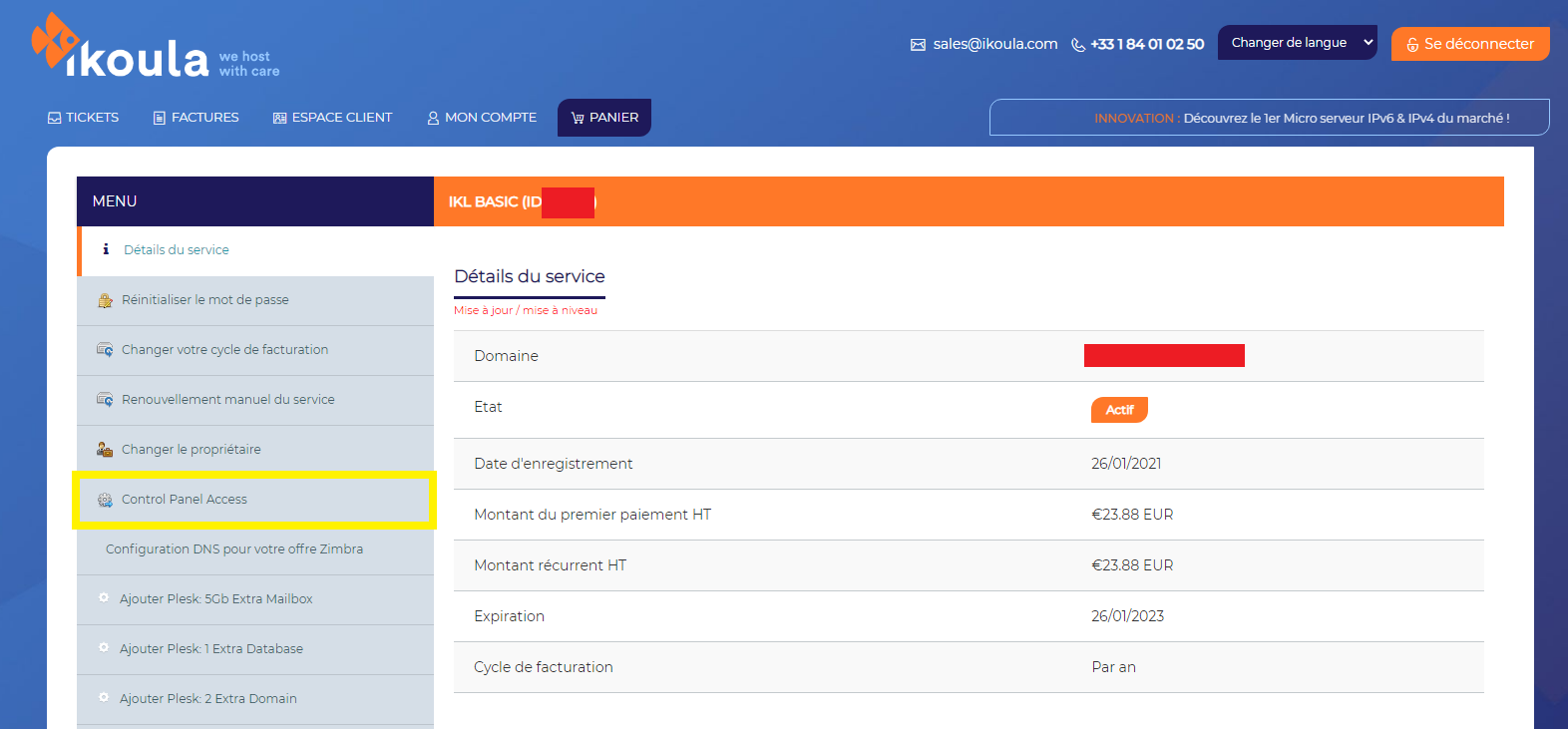
Task: Click the Actif status badge
Action: pos(1119,410)
